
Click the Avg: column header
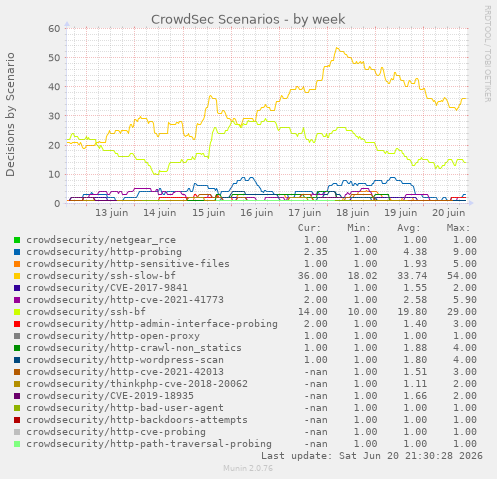409,228
